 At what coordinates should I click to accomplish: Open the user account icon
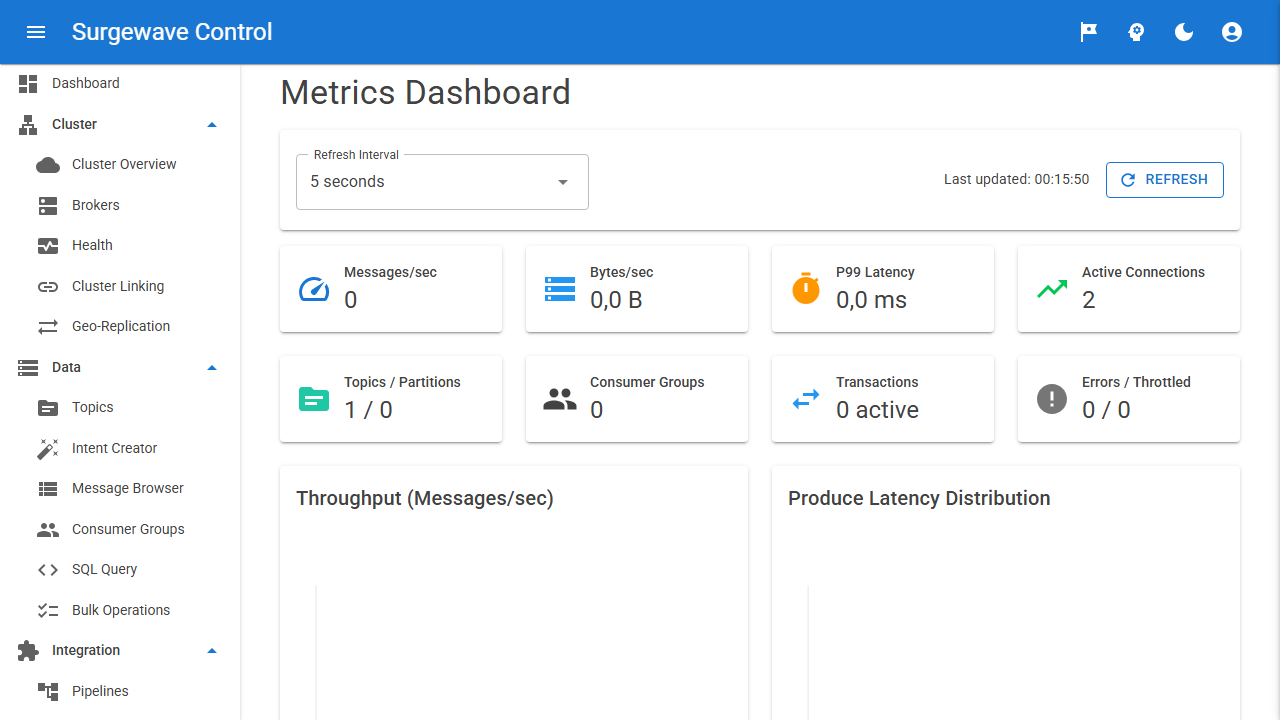[1232, 32]
